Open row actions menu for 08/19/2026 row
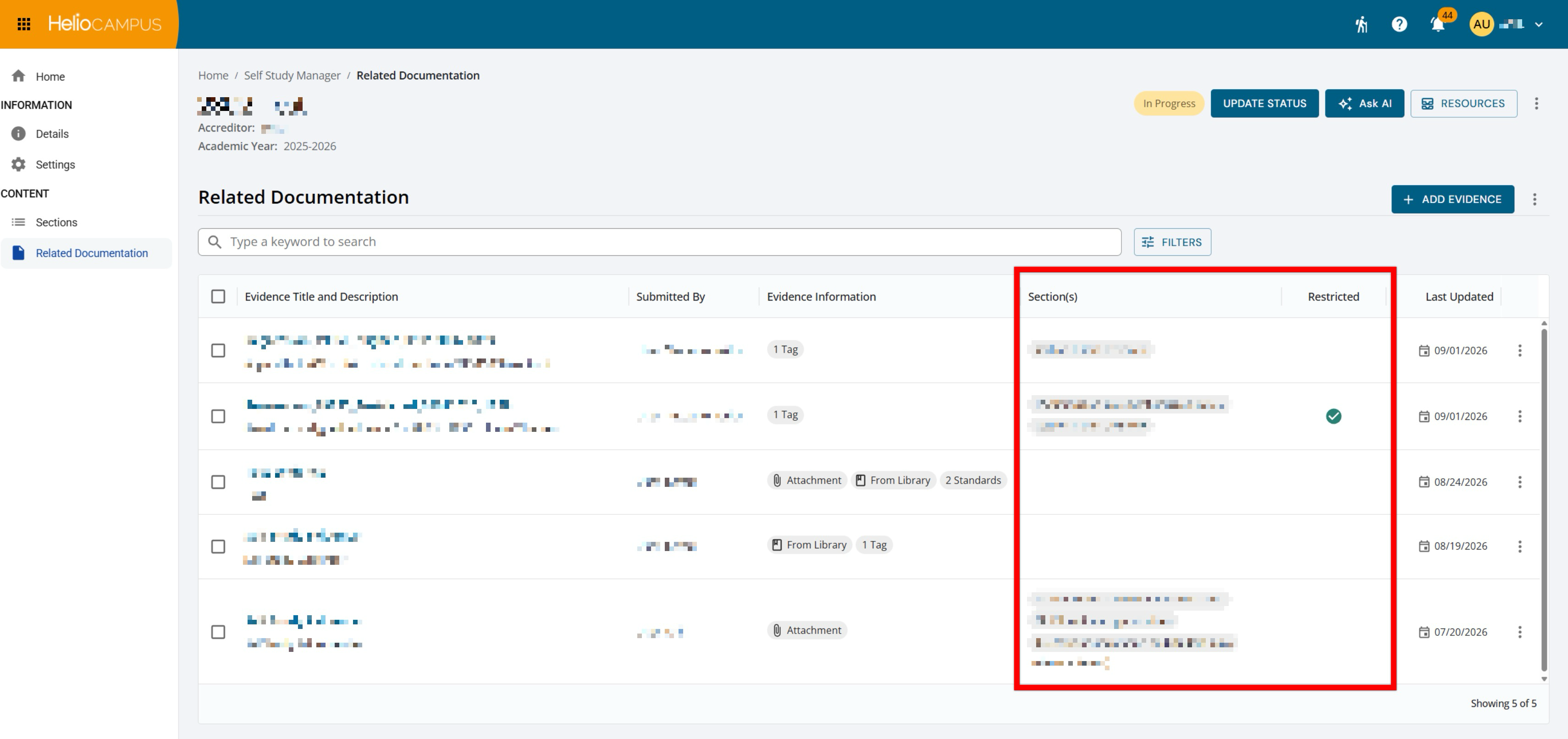The width and height of the screenshot is (1568, 739). point(1520,546)
